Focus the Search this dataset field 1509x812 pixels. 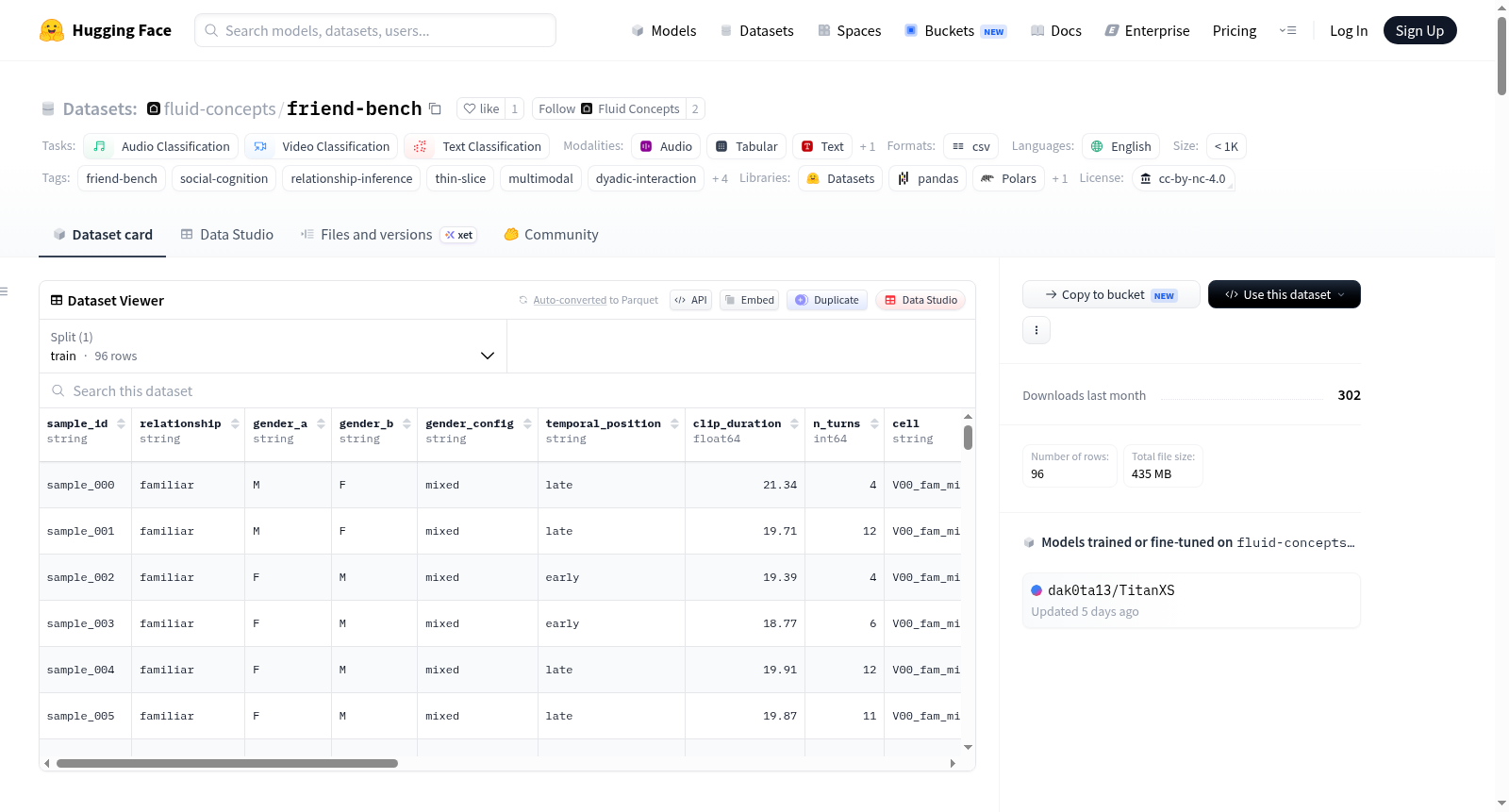coord(507,391)
